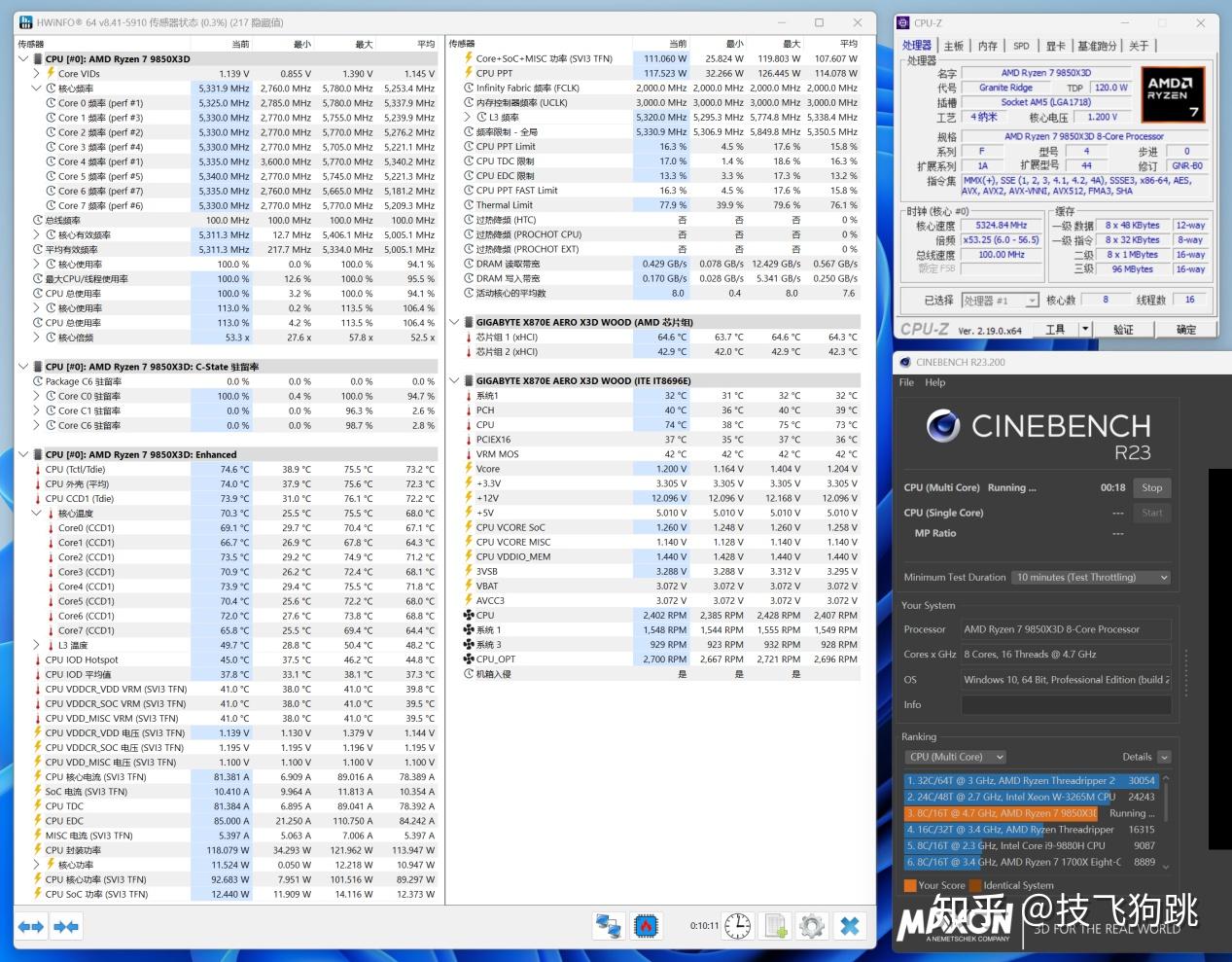Click the icon beside 机箱入侵 row
1232x962 pixels.
pos(469,673)
